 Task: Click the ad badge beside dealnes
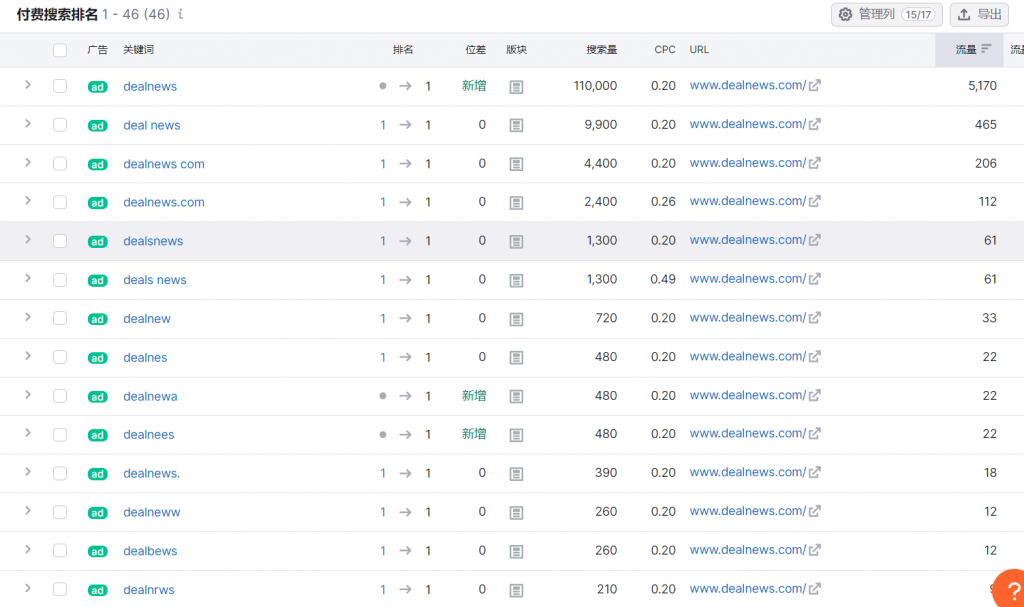coord(97,357)
